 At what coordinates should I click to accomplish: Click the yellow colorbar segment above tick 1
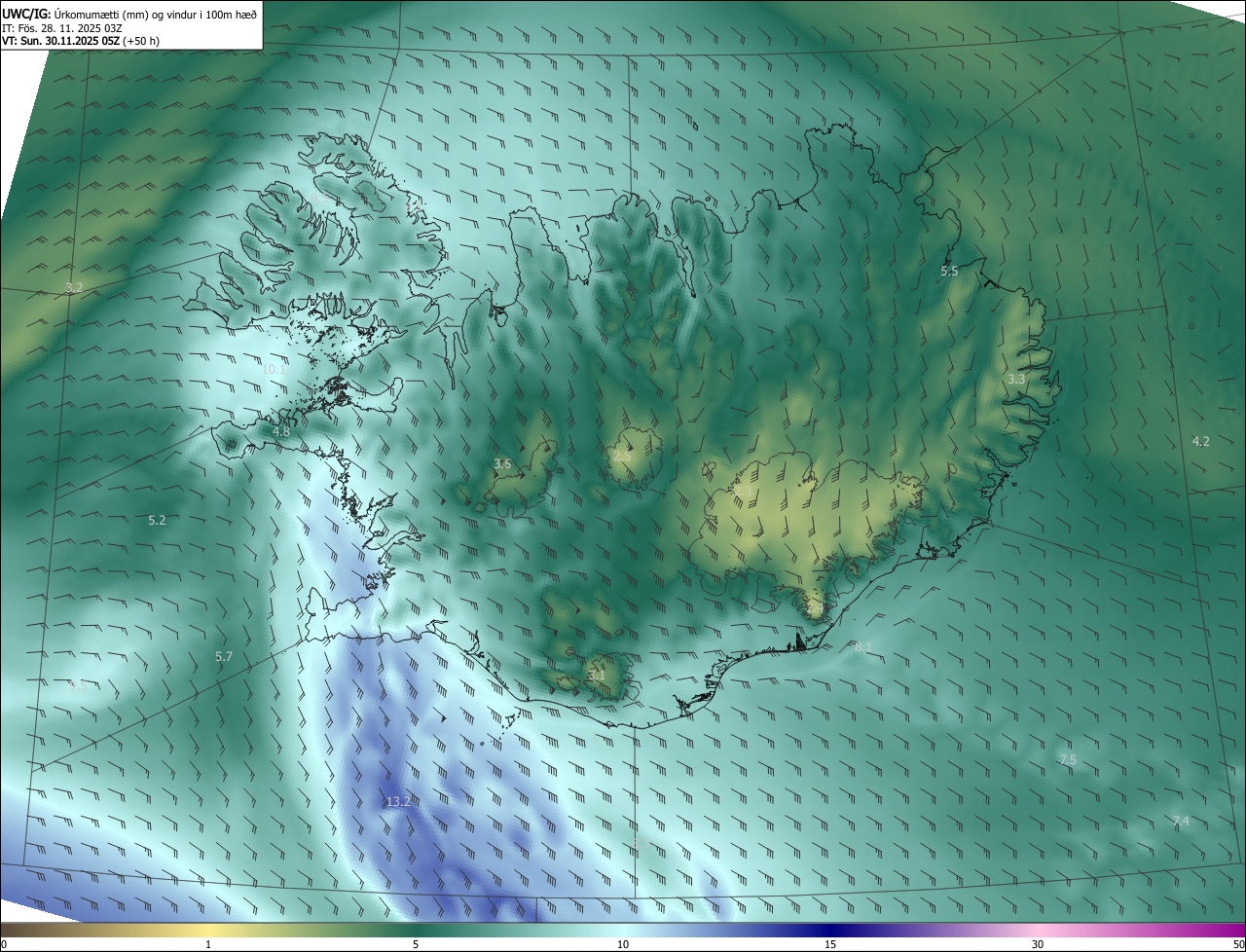coord(208,931)
